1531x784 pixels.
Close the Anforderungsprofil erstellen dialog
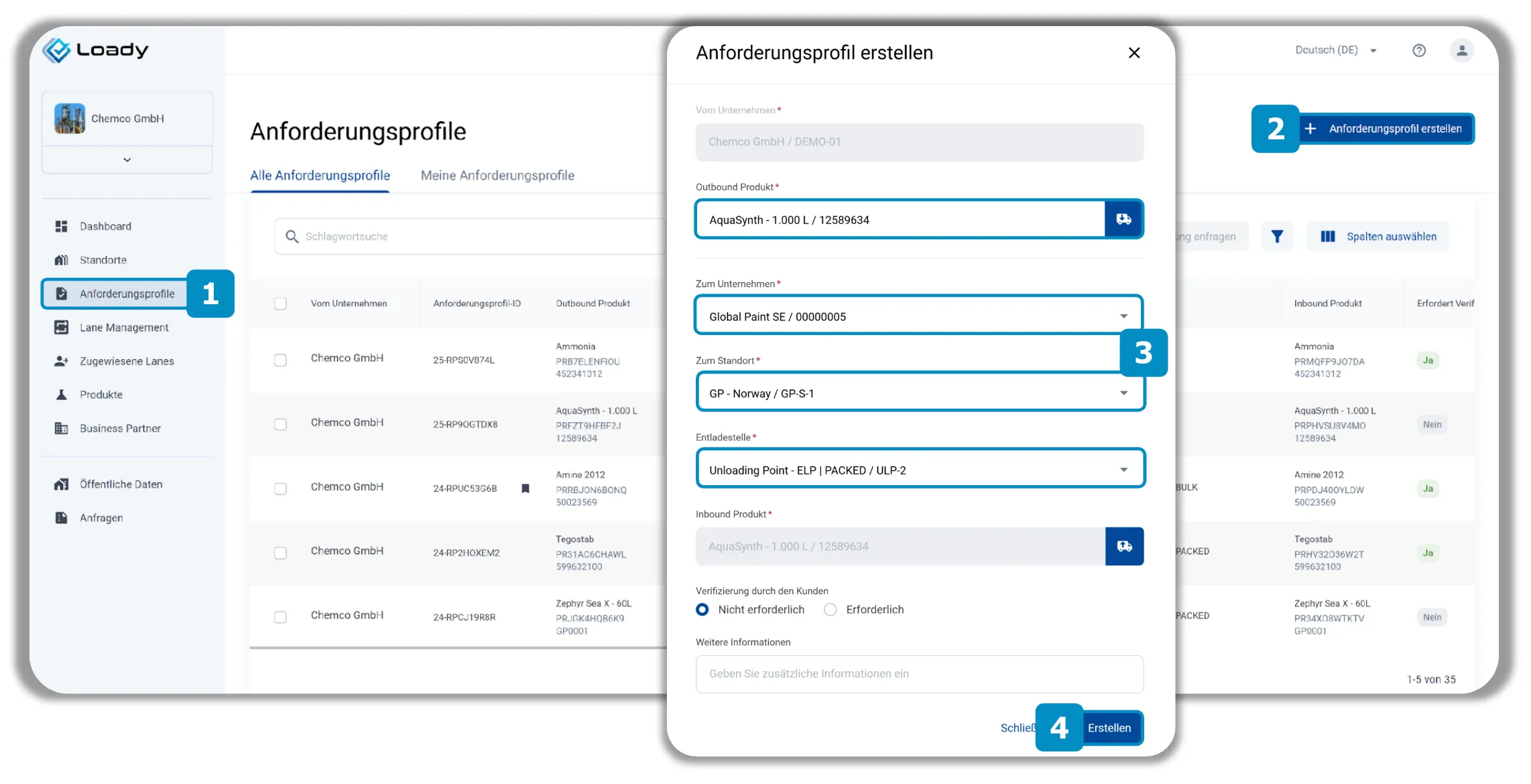coord(1134,53)
